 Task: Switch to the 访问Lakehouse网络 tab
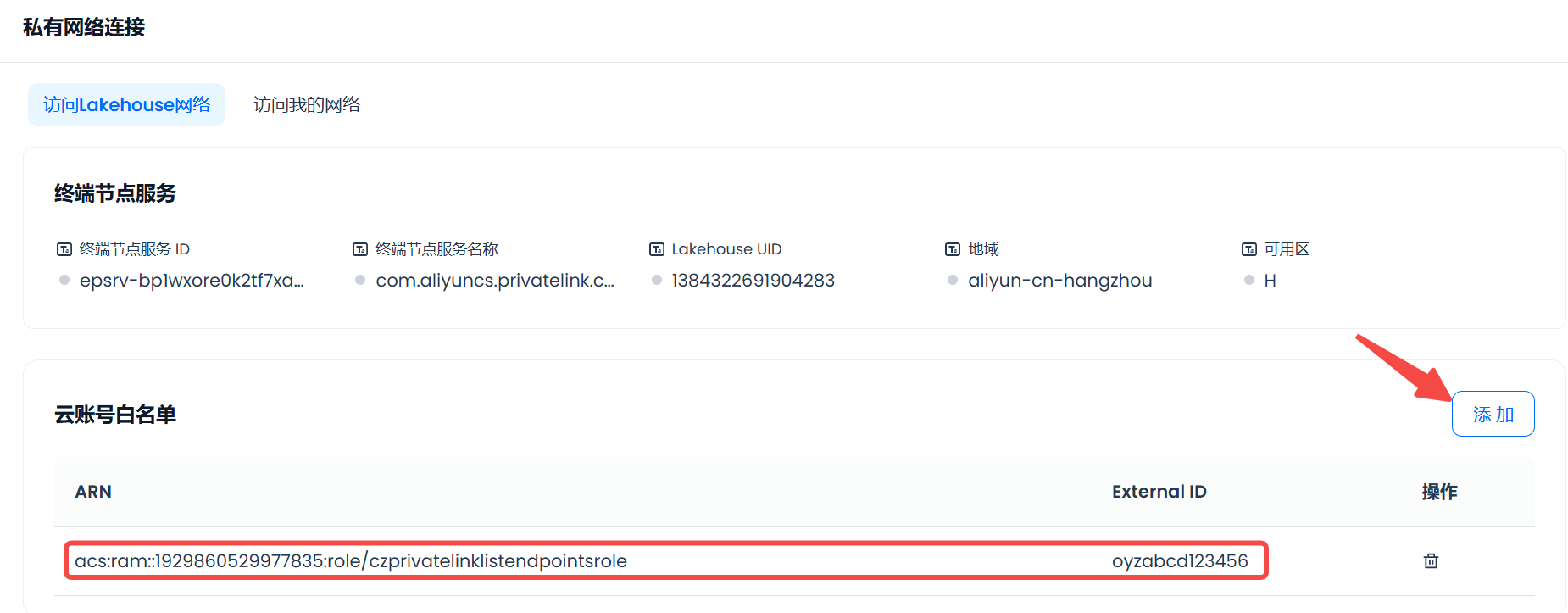(126, 104)
